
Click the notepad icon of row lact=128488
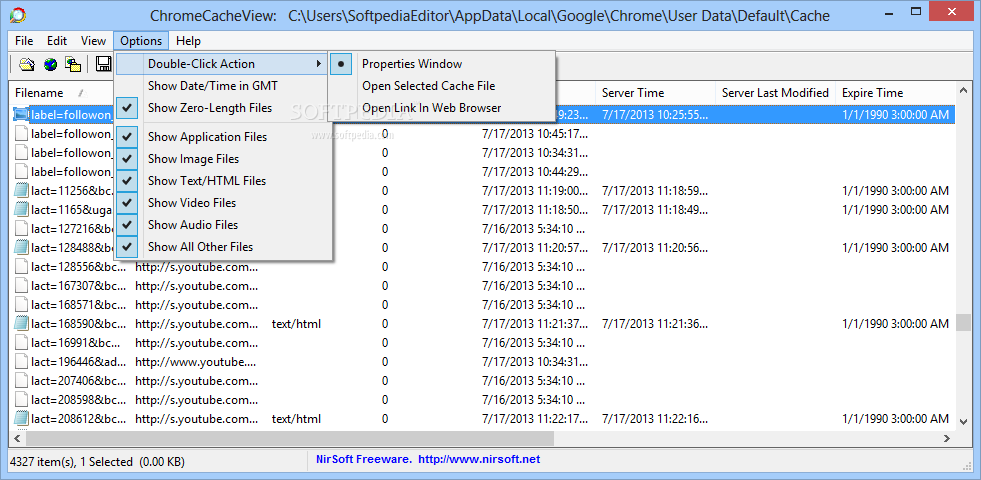coord(21,247)
